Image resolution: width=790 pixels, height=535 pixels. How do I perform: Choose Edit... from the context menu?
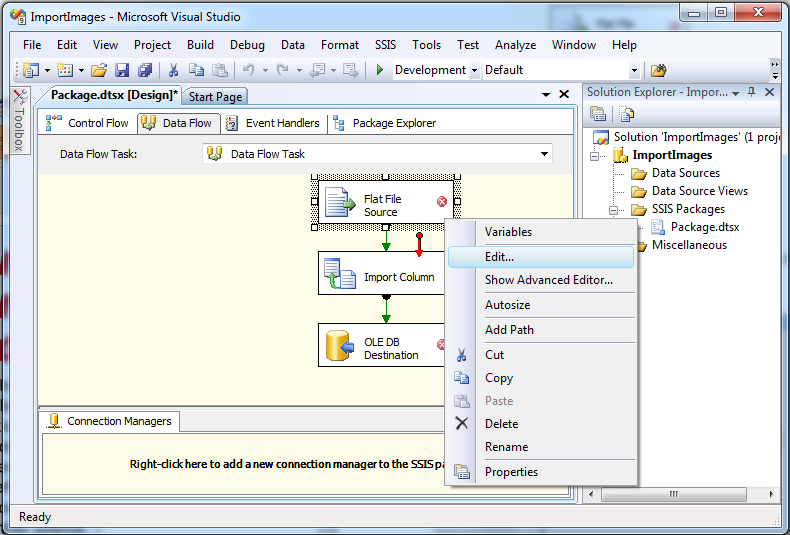(x=541, y=256)
